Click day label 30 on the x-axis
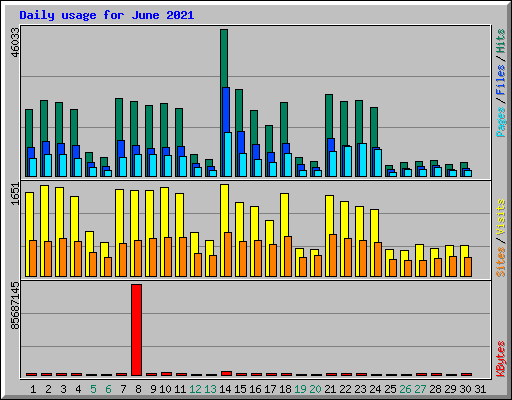Screen dimensions: 512x400 (x=465, y=389)
